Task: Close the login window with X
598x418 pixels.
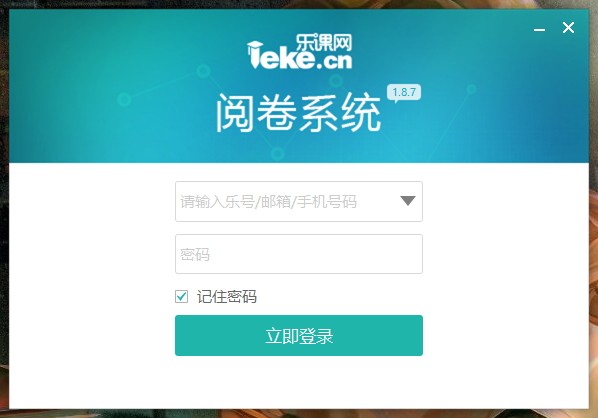Action: [568, 28]
